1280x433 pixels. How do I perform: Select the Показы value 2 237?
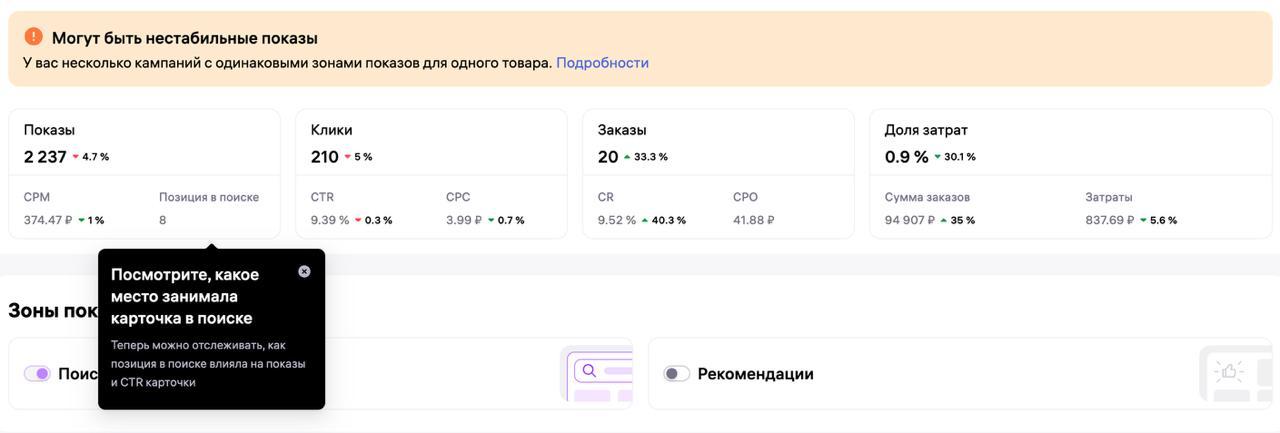point(45,157)
